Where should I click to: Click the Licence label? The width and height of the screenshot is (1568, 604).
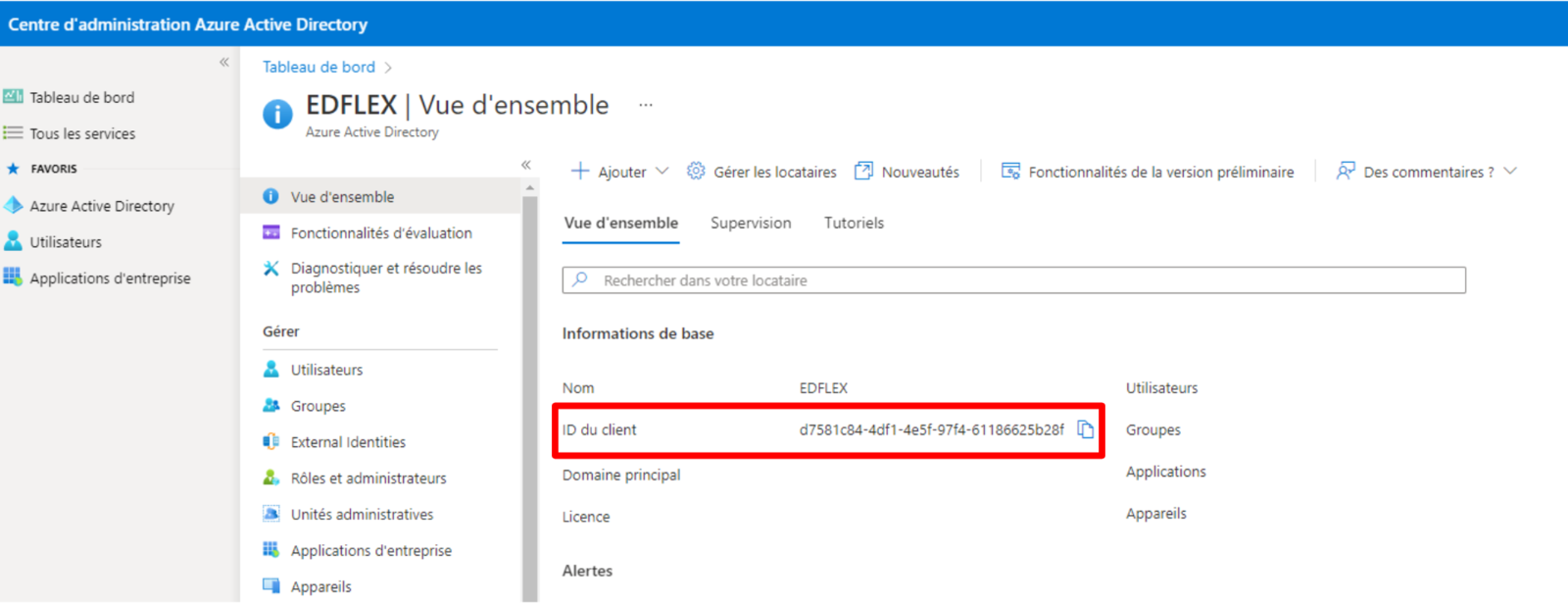[x=586, y=517]
